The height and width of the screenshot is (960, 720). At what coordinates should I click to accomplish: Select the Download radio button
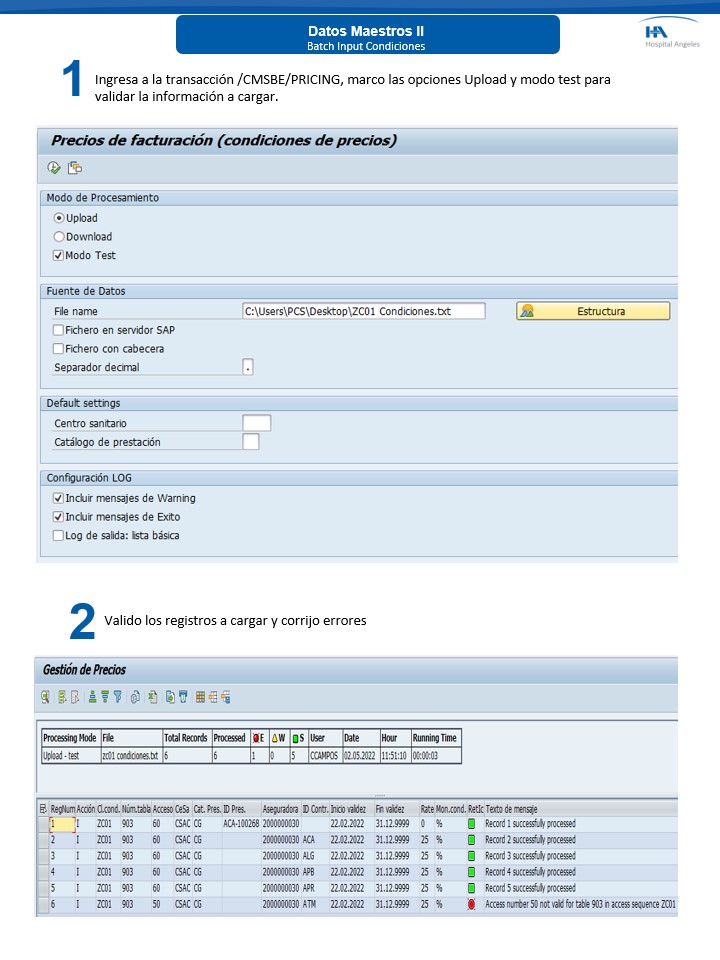59,237
